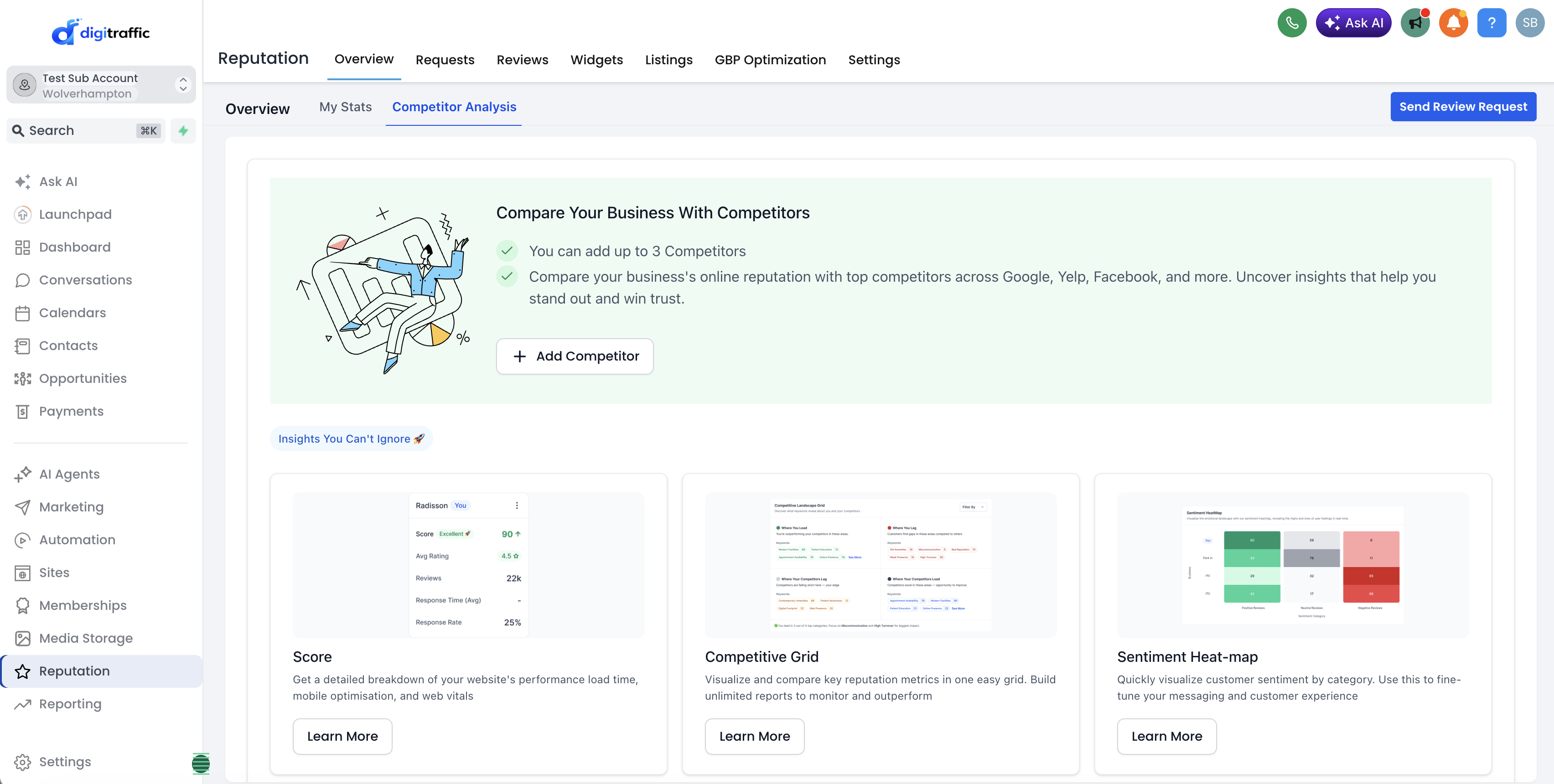1554x784 pixels.
Task: Open the Reviews tab
Action: pyautogui.click(x=522, y=60)
